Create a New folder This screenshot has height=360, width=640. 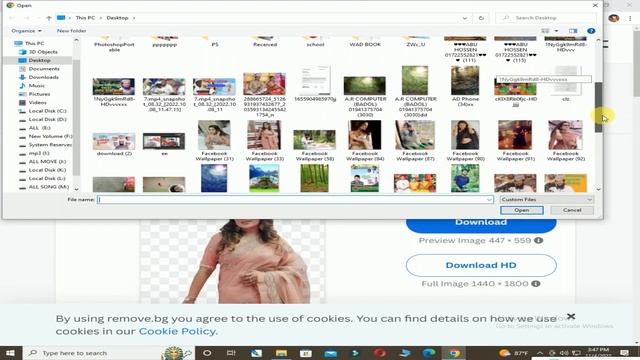pyautogui.click(x=71, y=31)
